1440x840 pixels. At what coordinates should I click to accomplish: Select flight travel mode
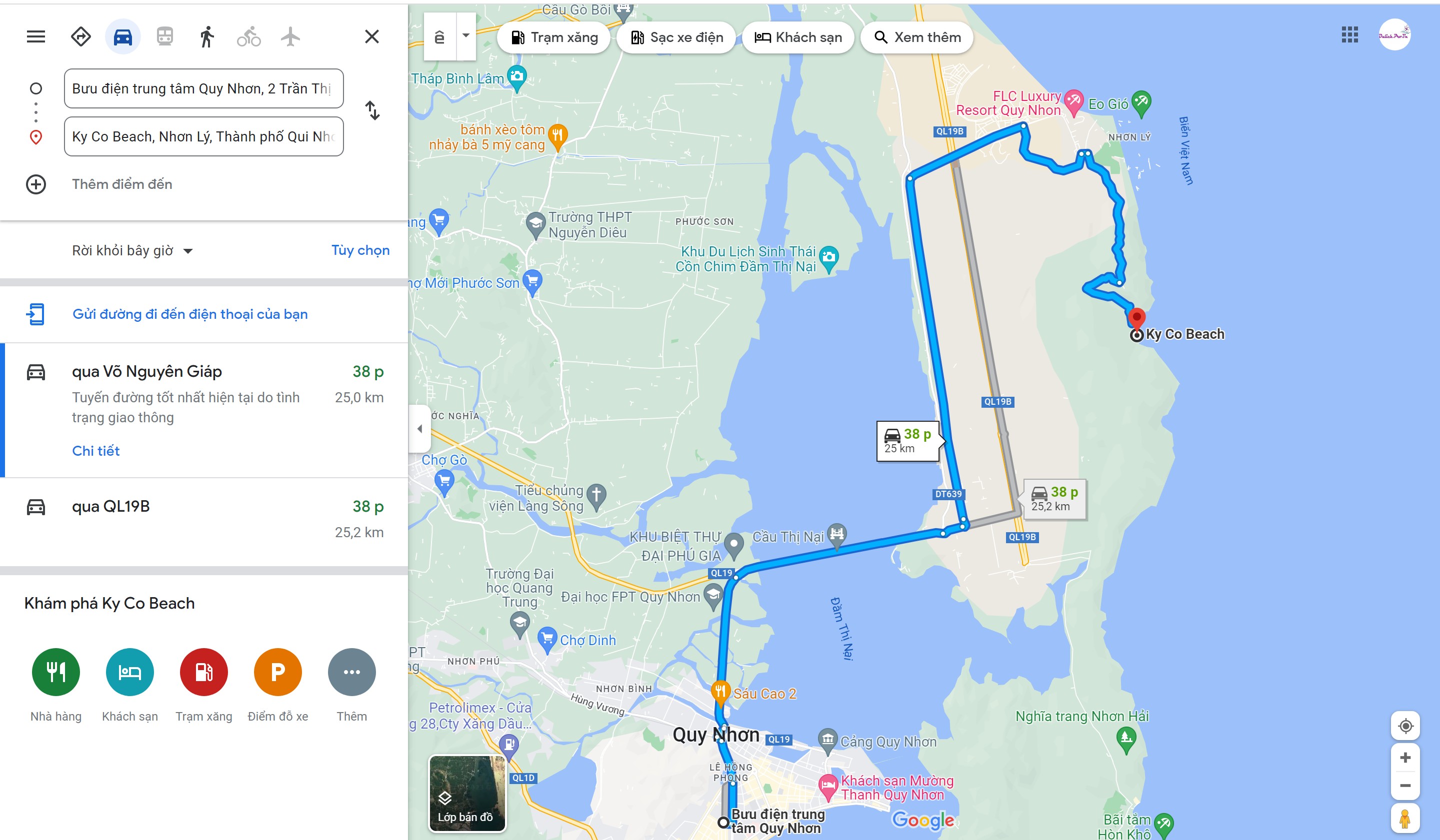point(290,37)
